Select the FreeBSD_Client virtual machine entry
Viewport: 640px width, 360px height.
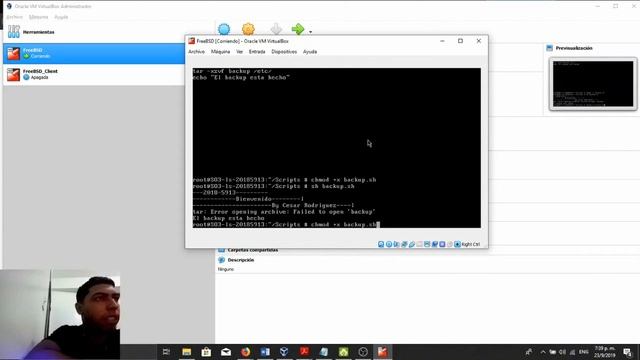(x=93, y=74)
